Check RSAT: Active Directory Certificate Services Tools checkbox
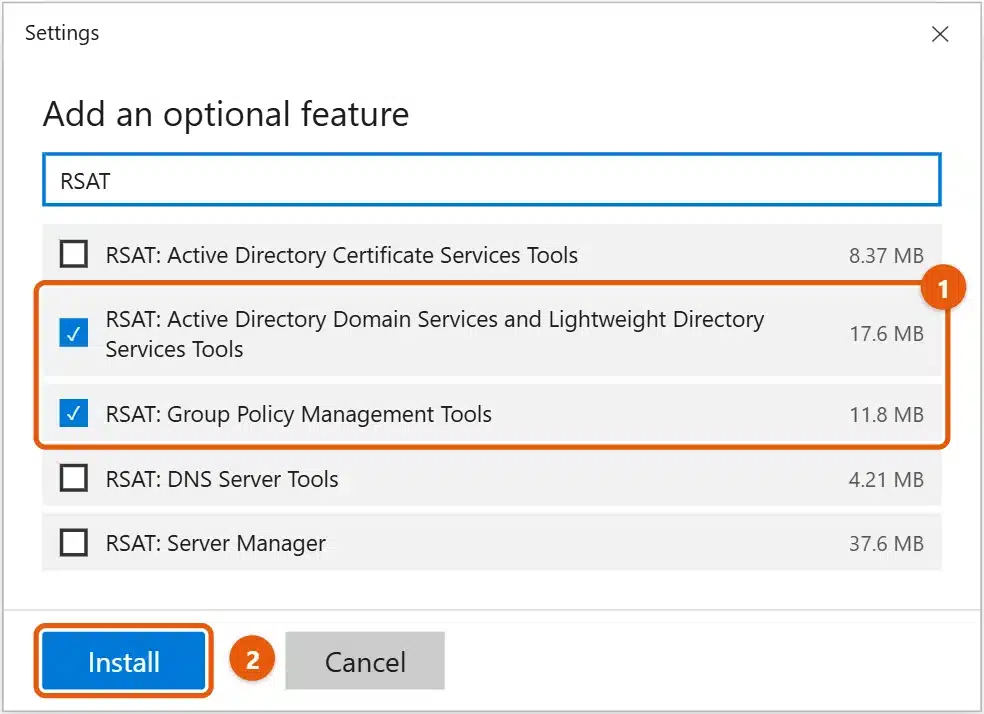984x714 pixels. click(73, 254)
